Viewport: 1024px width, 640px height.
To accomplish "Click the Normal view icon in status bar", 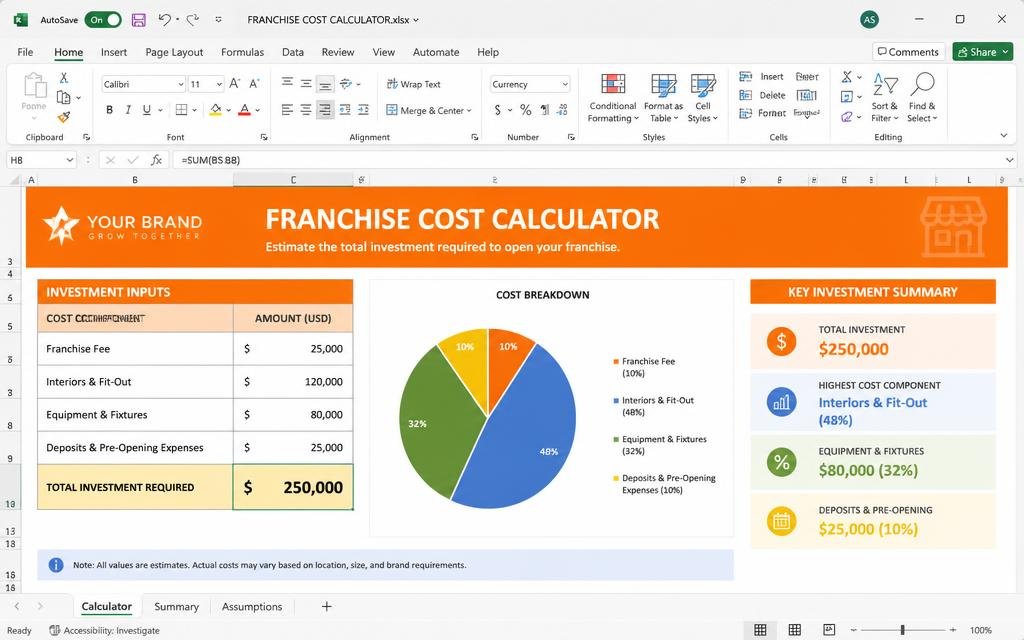I will point(760,630).
